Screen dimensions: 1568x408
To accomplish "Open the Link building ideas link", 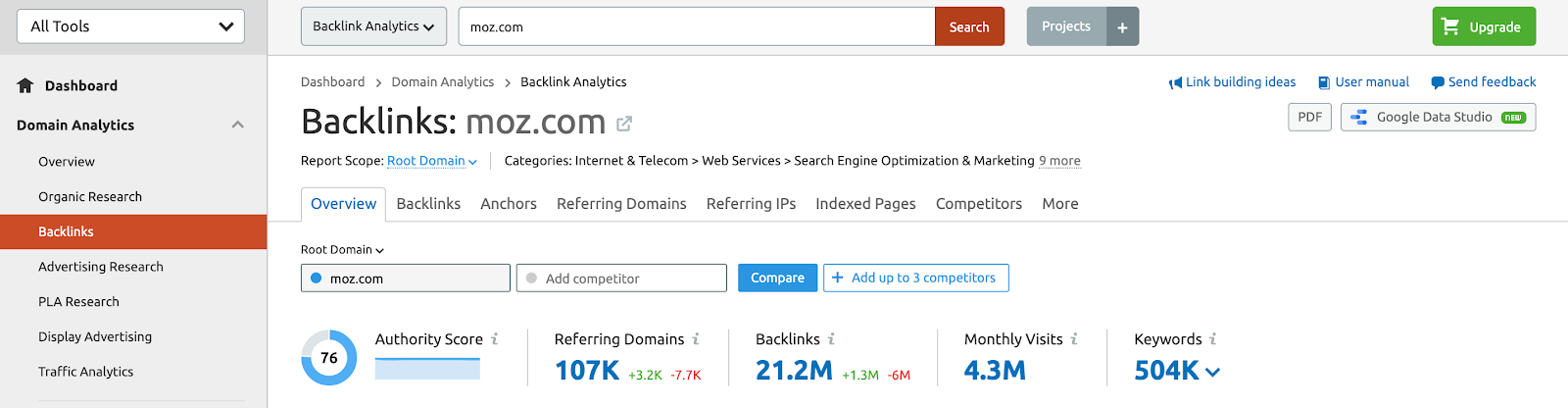I will coord(1241,82).
